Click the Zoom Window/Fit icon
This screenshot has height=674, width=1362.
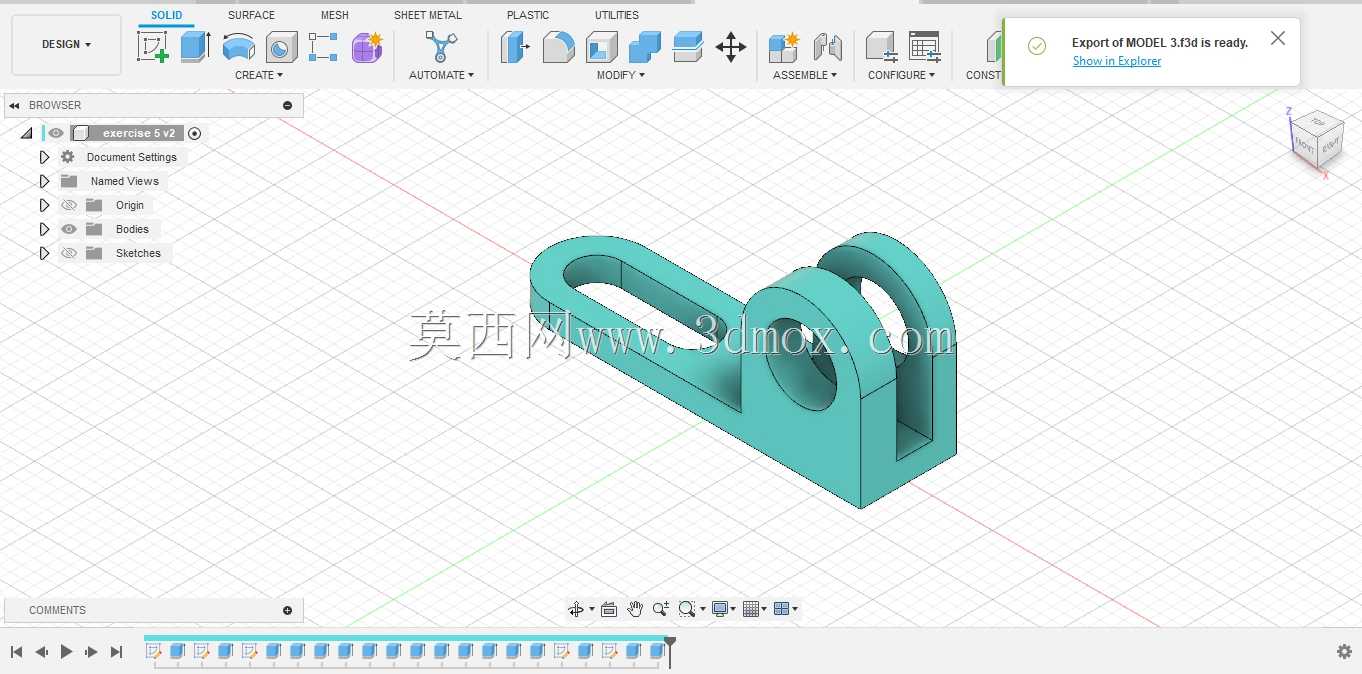pos(687,609)
